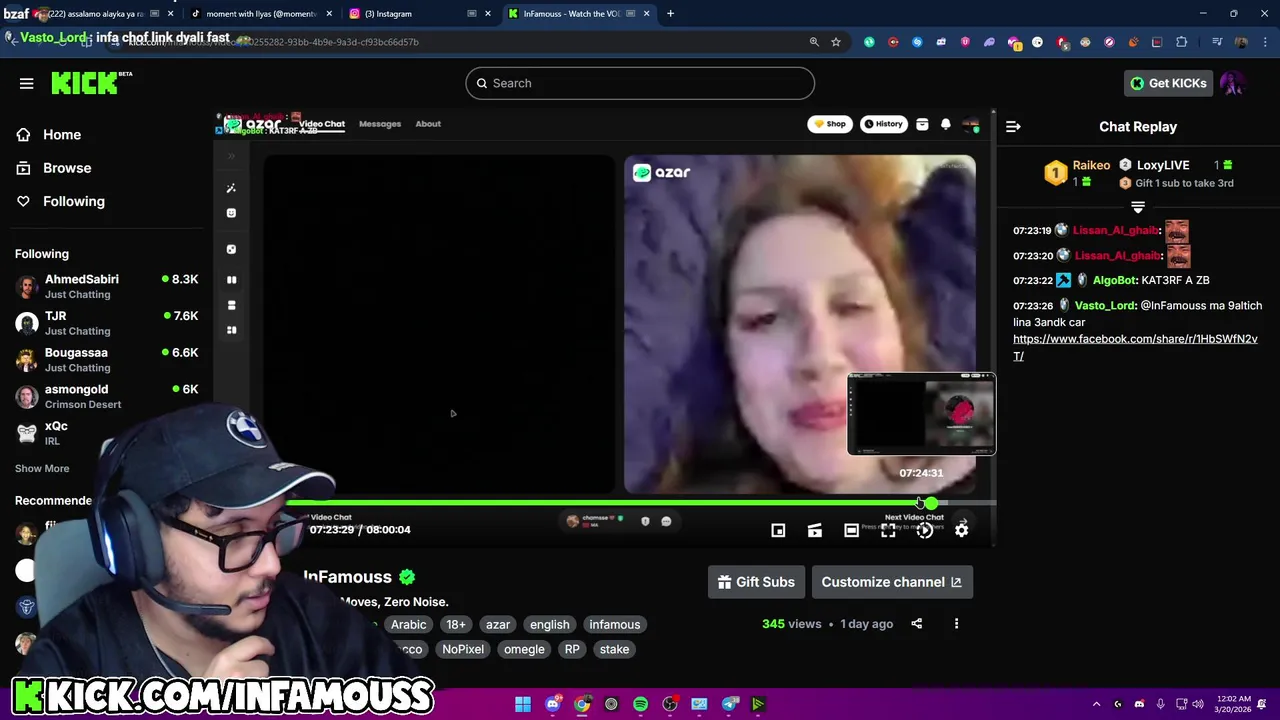
Task: Open Following in Kick sidebar
Action: 73,201
